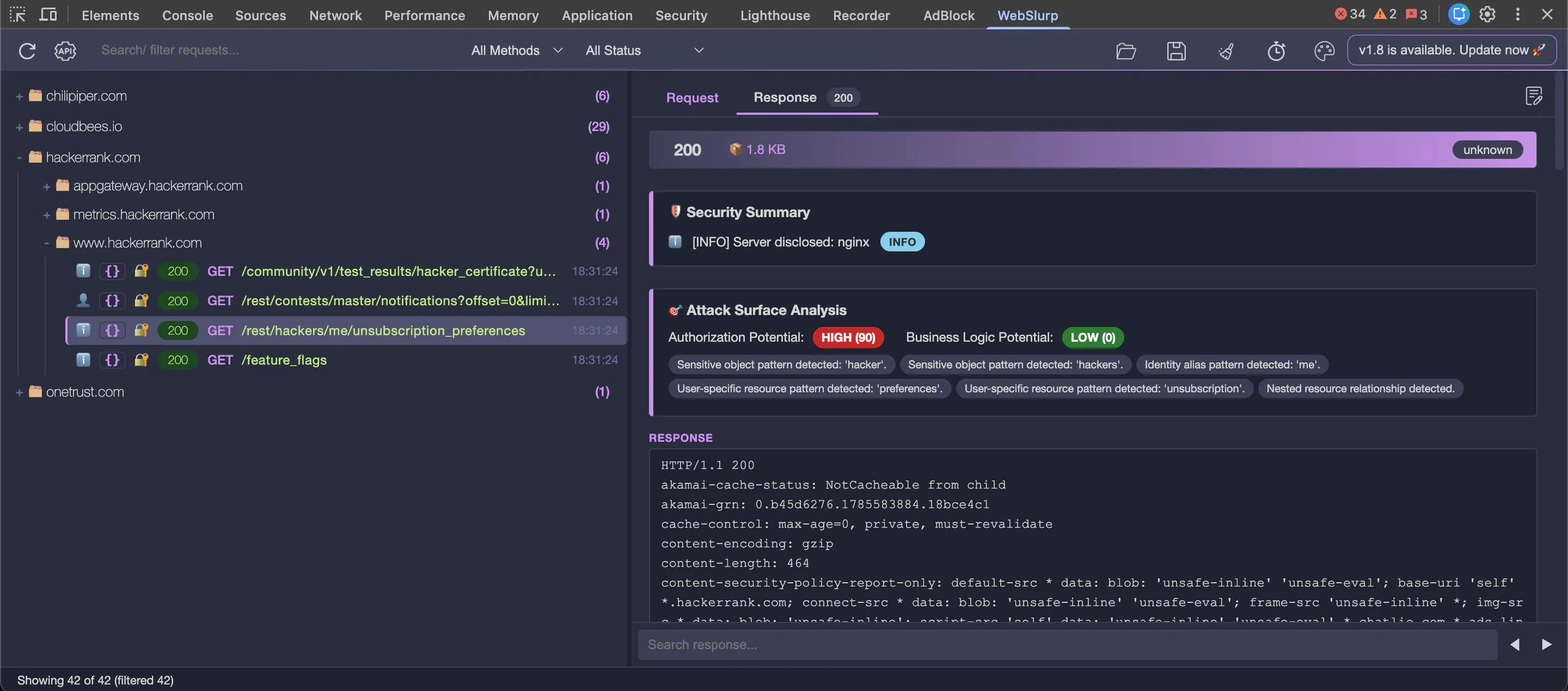Click 'Showing 42 of 42' status text
Screen dimensions: 1568x691
pyautogui.click(x=95, y=680)
